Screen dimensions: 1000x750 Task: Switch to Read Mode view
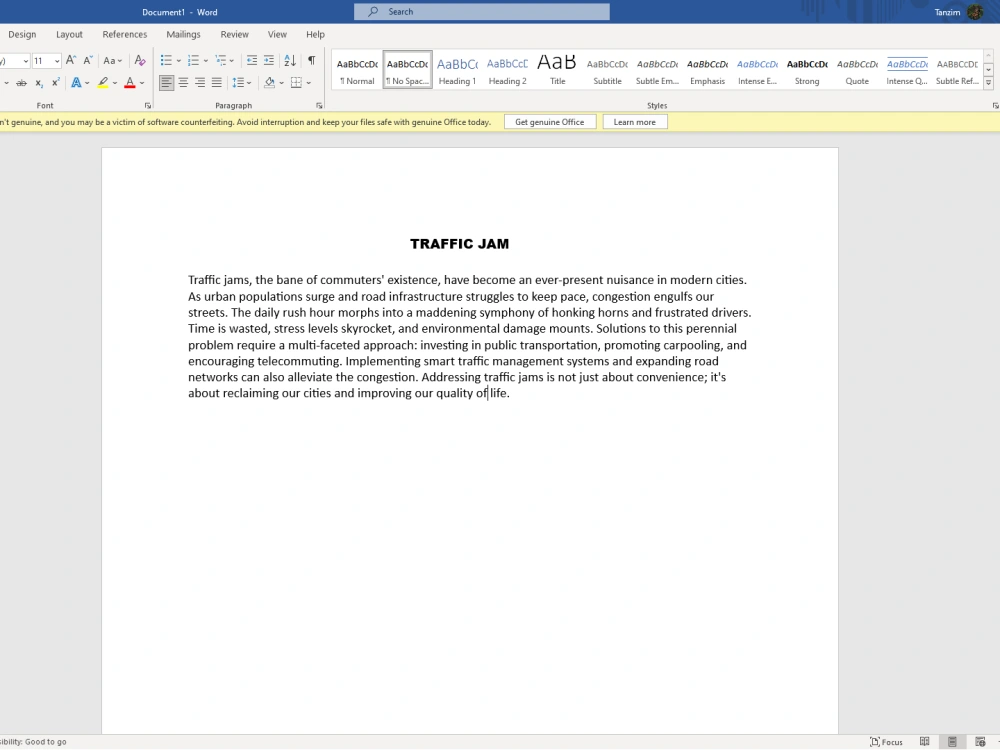(x=924, y=742)
